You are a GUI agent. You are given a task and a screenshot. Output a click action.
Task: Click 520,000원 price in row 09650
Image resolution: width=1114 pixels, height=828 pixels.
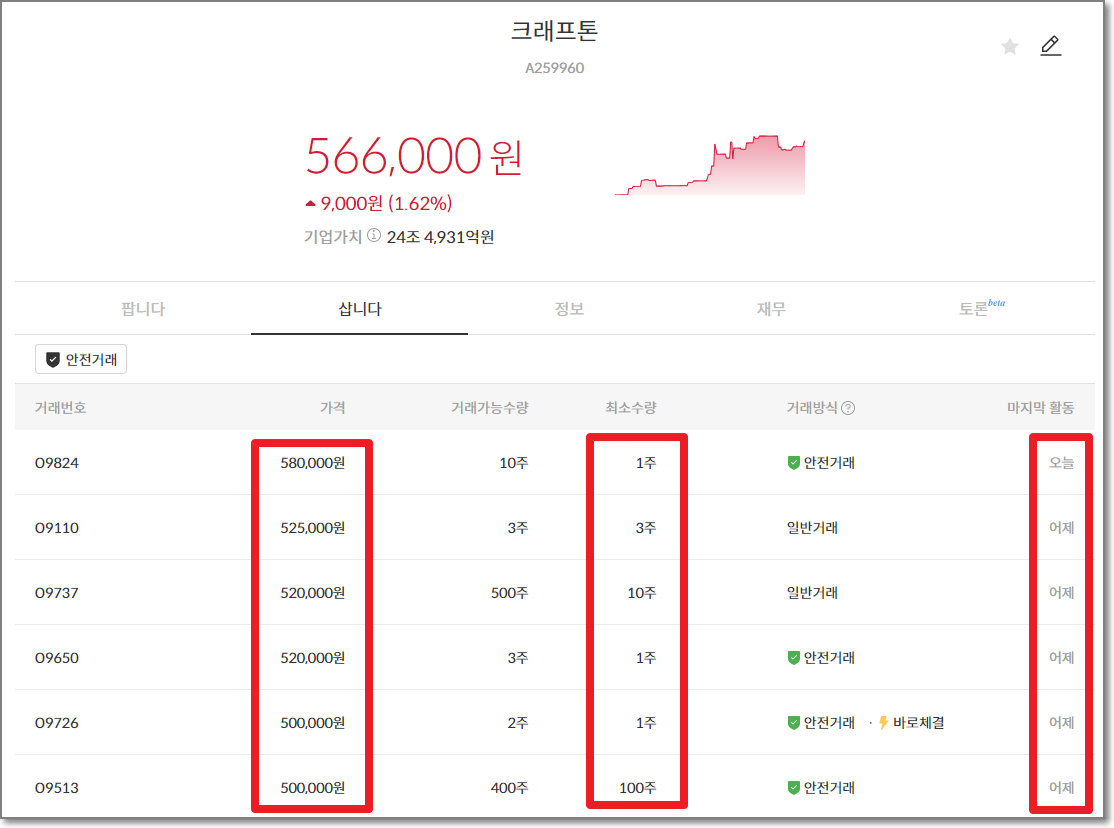pyautogui.click(x=313, y=657)
